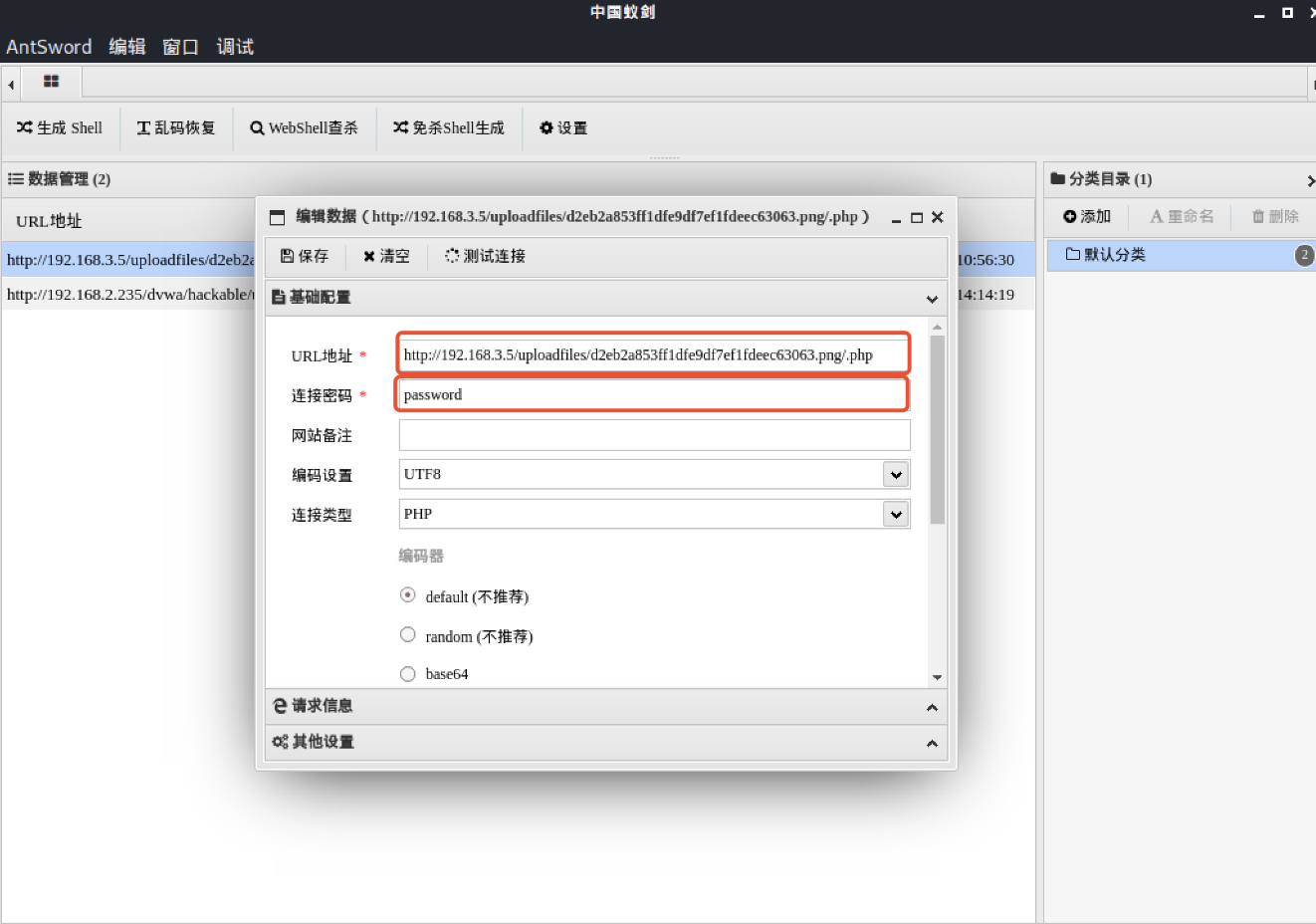Click the 10:56:30 time cell

pyautogui.click(x=986, y=260)
